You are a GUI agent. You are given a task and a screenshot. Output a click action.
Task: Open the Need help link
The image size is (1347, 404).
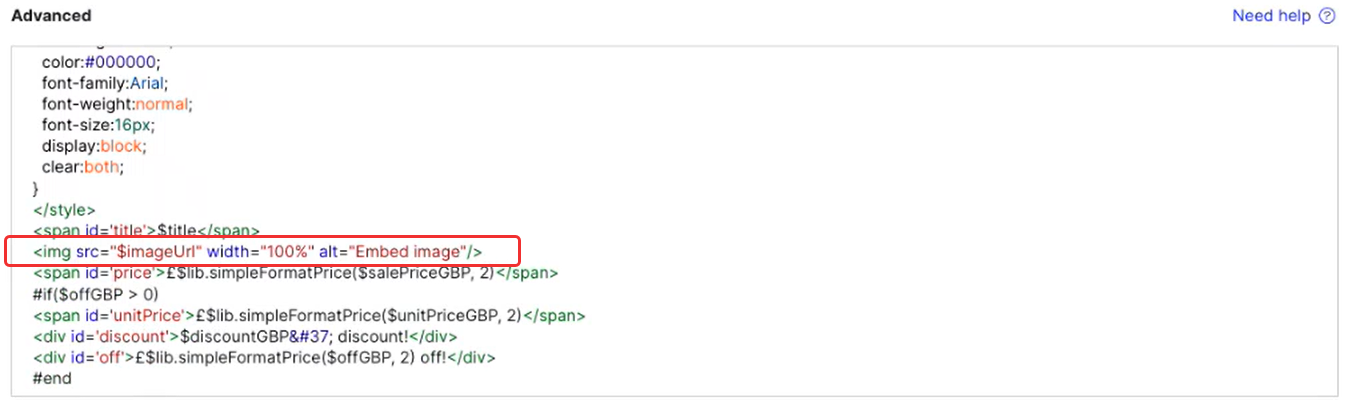coord(1271,16)
